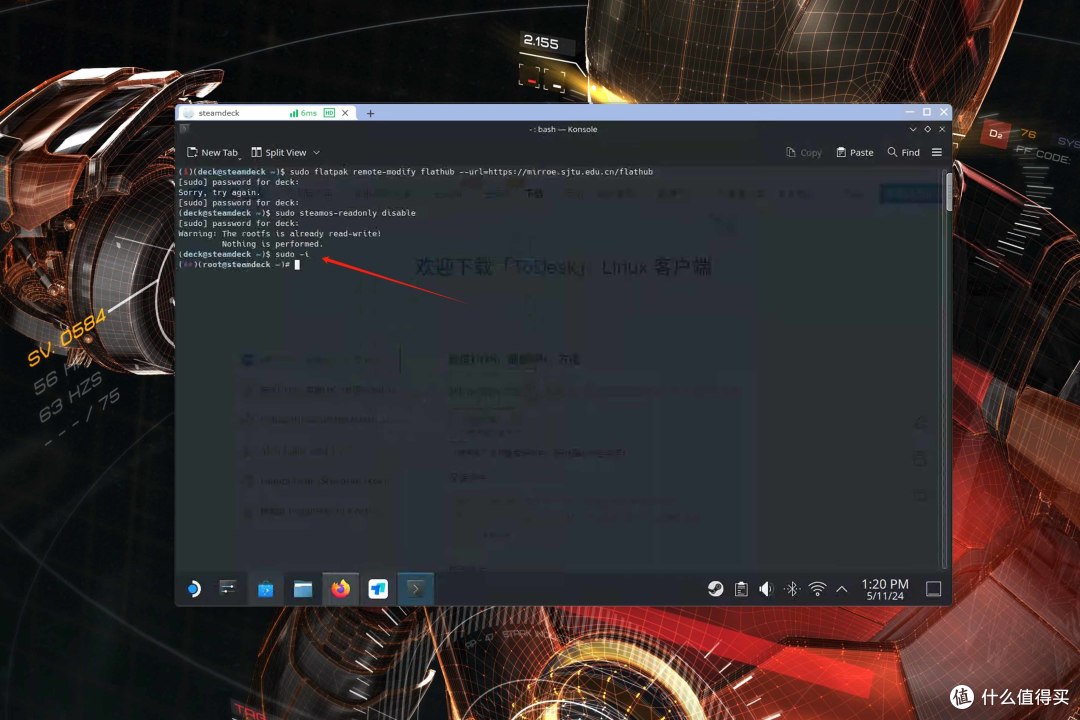The width and height of the screenshot is (1080, 720).
Task: Click the root@steamdeck prompt line
Action: click(239, 265)
